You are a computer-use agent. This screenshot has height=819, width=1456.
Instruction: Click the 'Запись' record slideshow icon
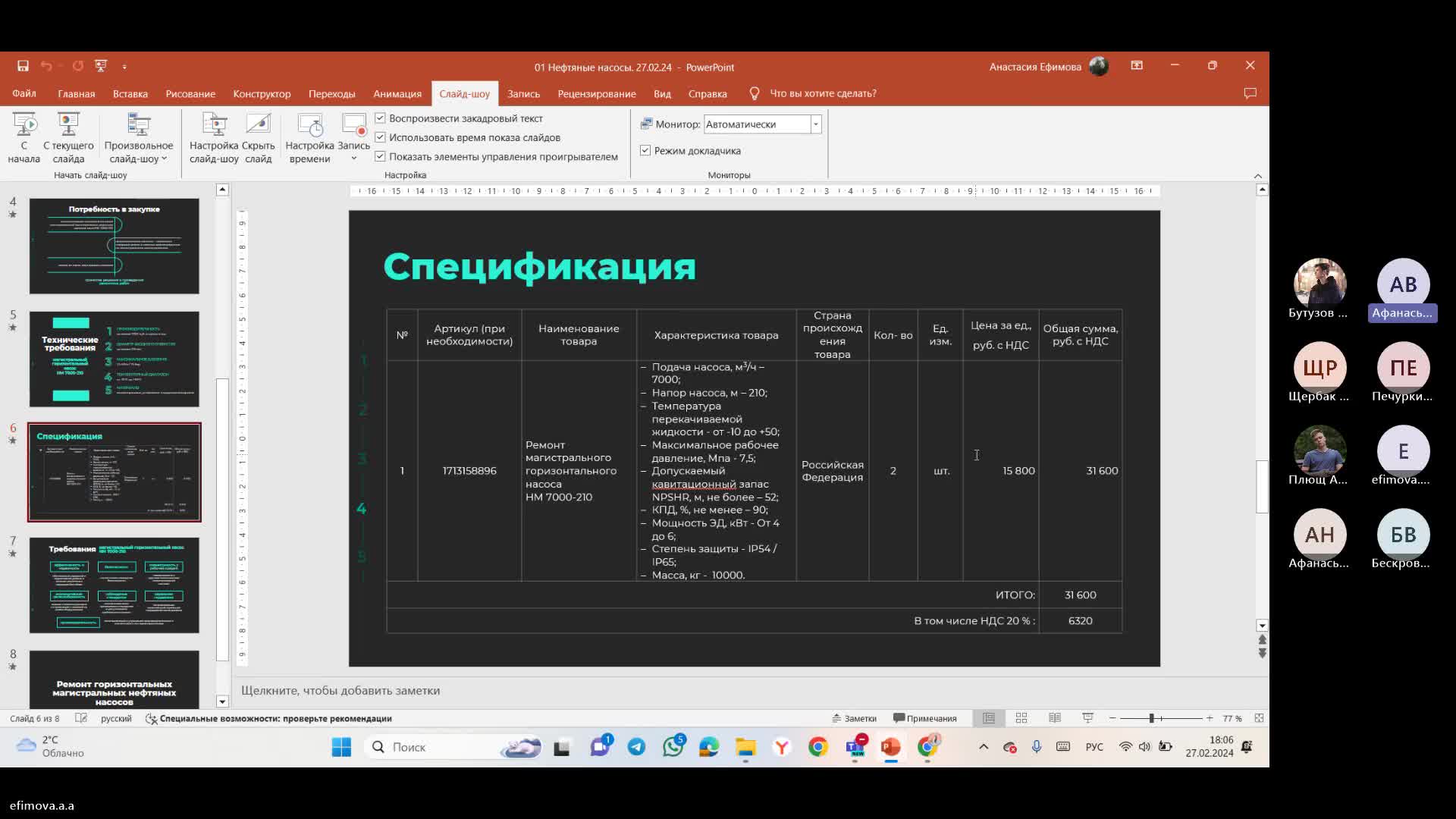(353, 125)
